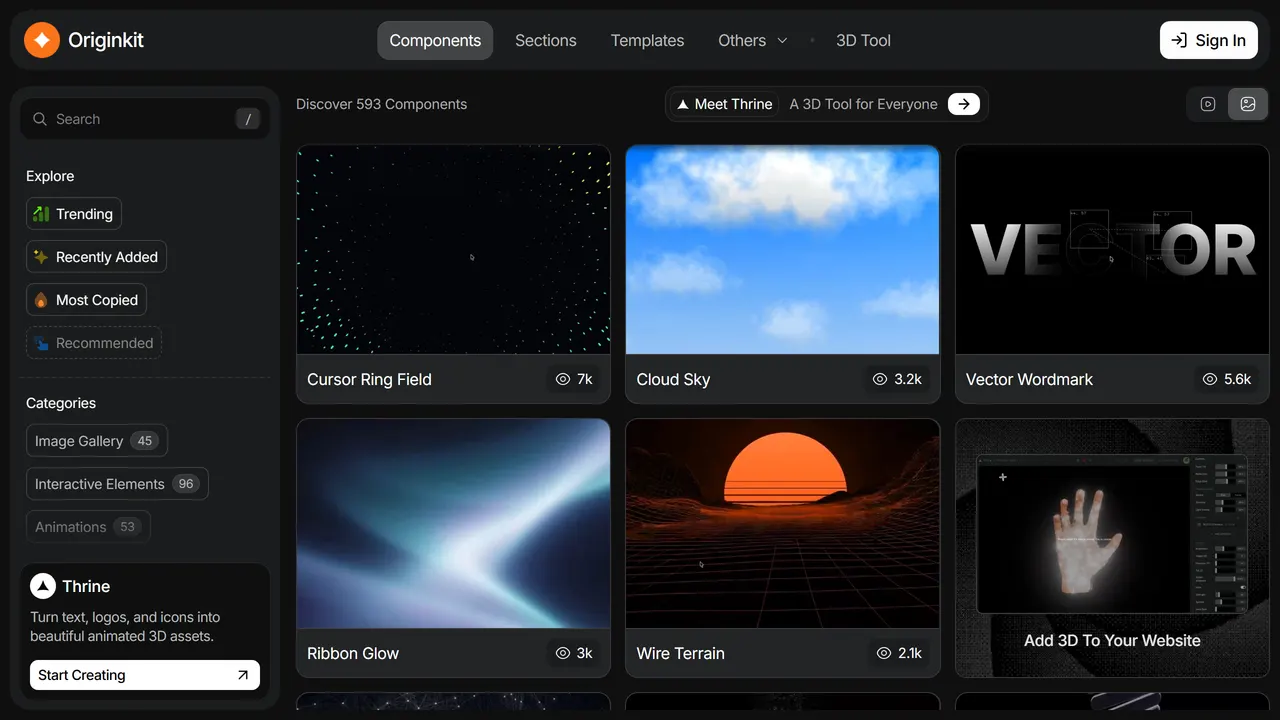Click the Start Creating button

tap(145, 675)
